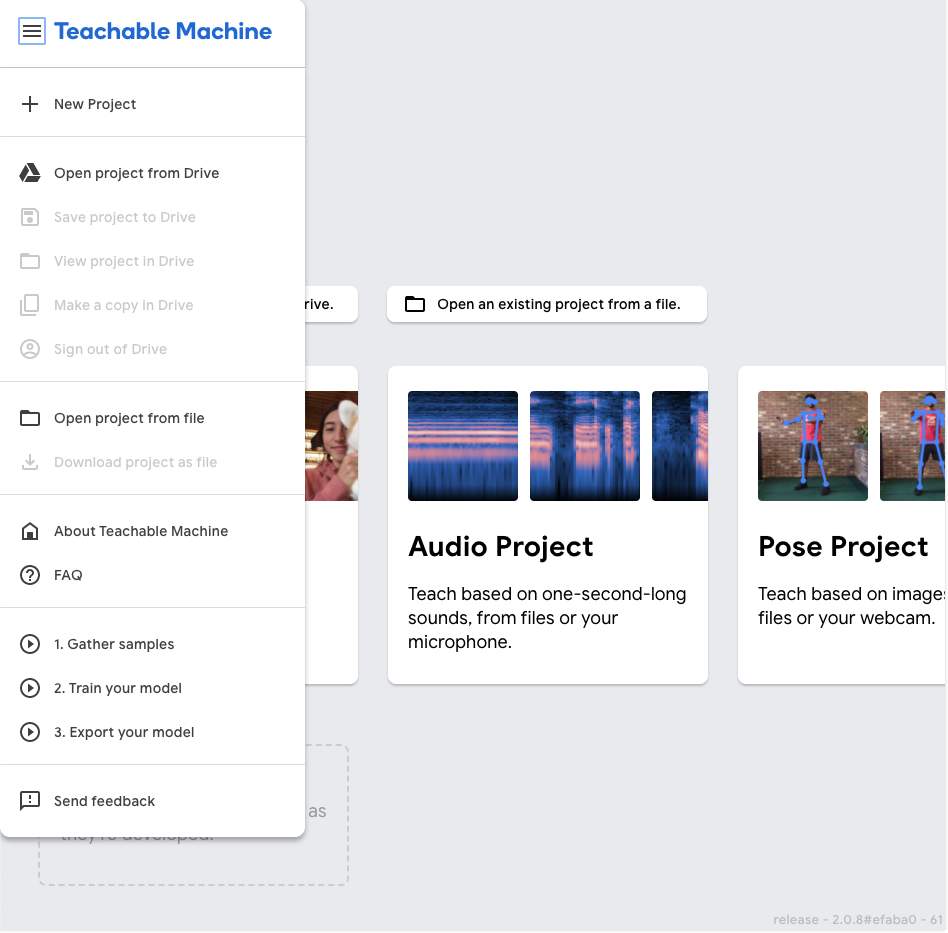The image size is (948, 933).
Task: Click second spectrogram thumbnail in Audio Project
Action: tap(585, 446)
